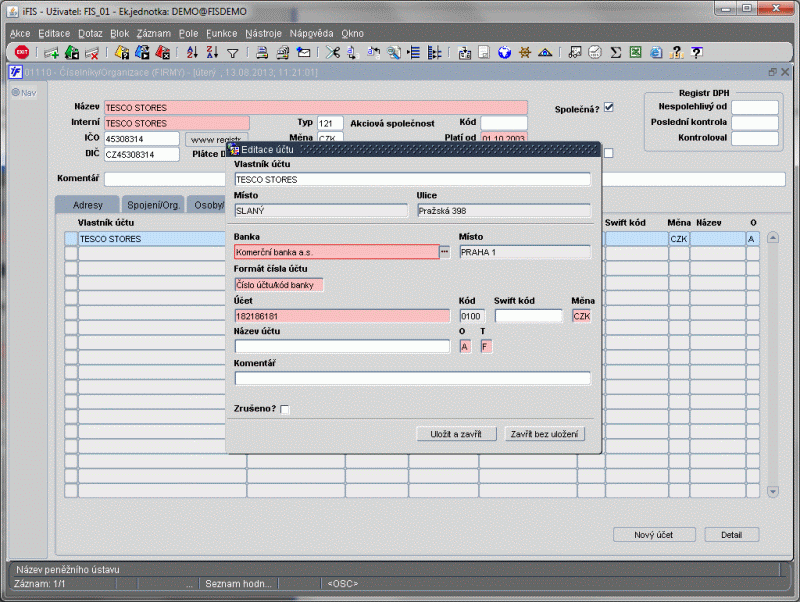Switch to the Adresy tab

click(x=87, y=205)
